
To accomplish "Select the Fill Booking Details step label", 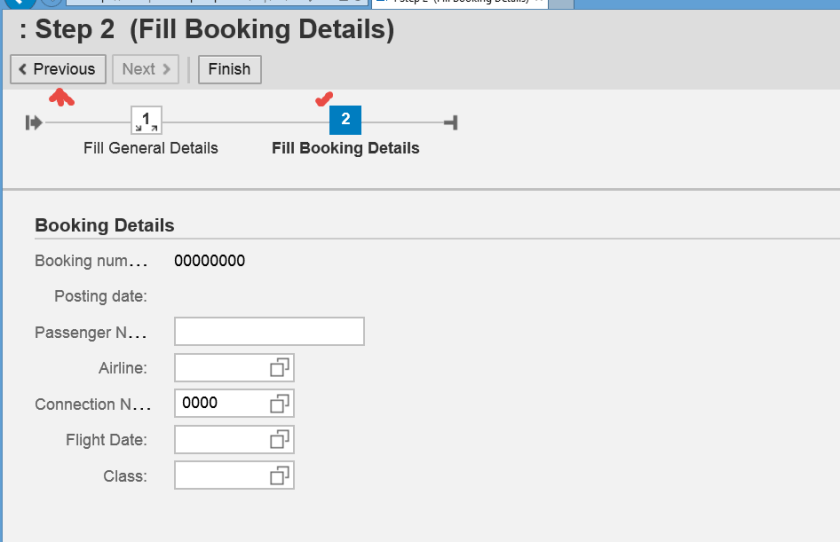I will click(345, 148).
